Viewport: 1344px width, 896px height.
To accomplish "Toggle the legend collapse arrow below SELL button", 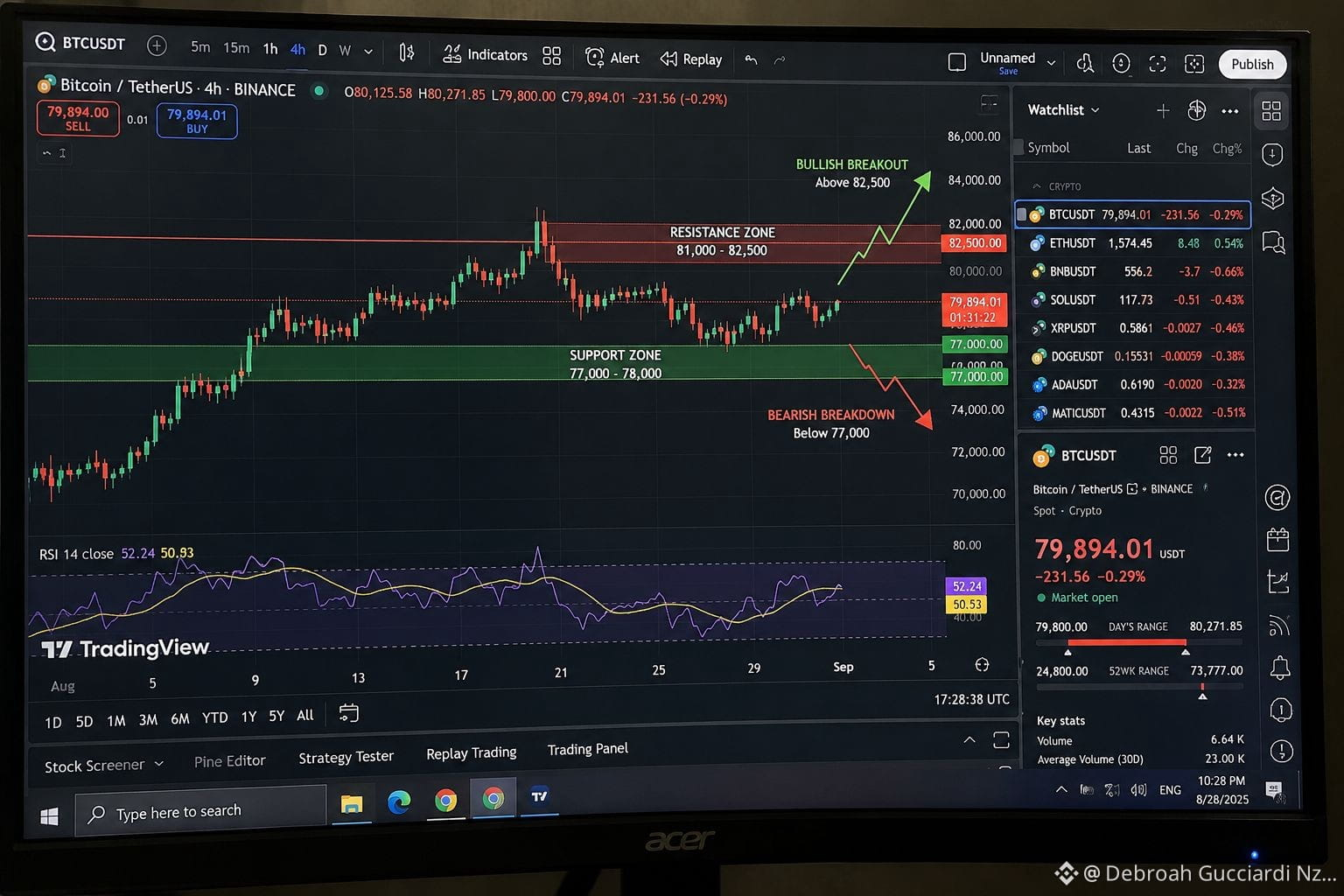I will 46,153.
